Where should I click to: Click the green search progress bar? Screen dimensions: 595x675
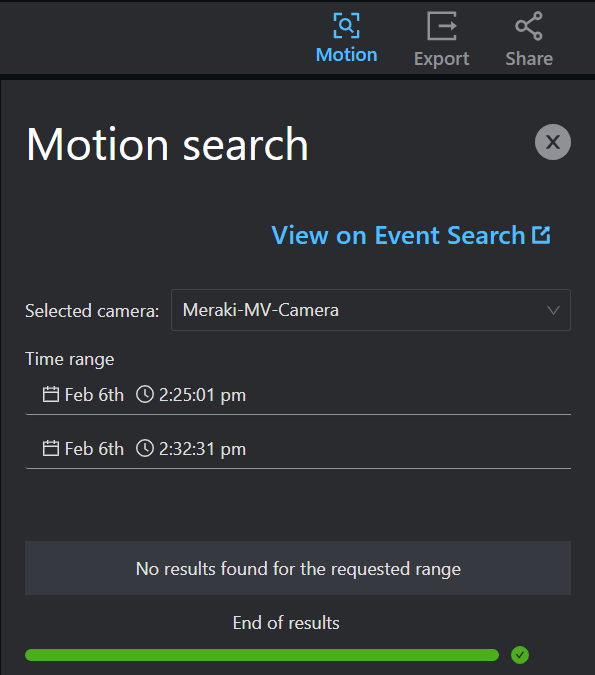pos(262,655)
